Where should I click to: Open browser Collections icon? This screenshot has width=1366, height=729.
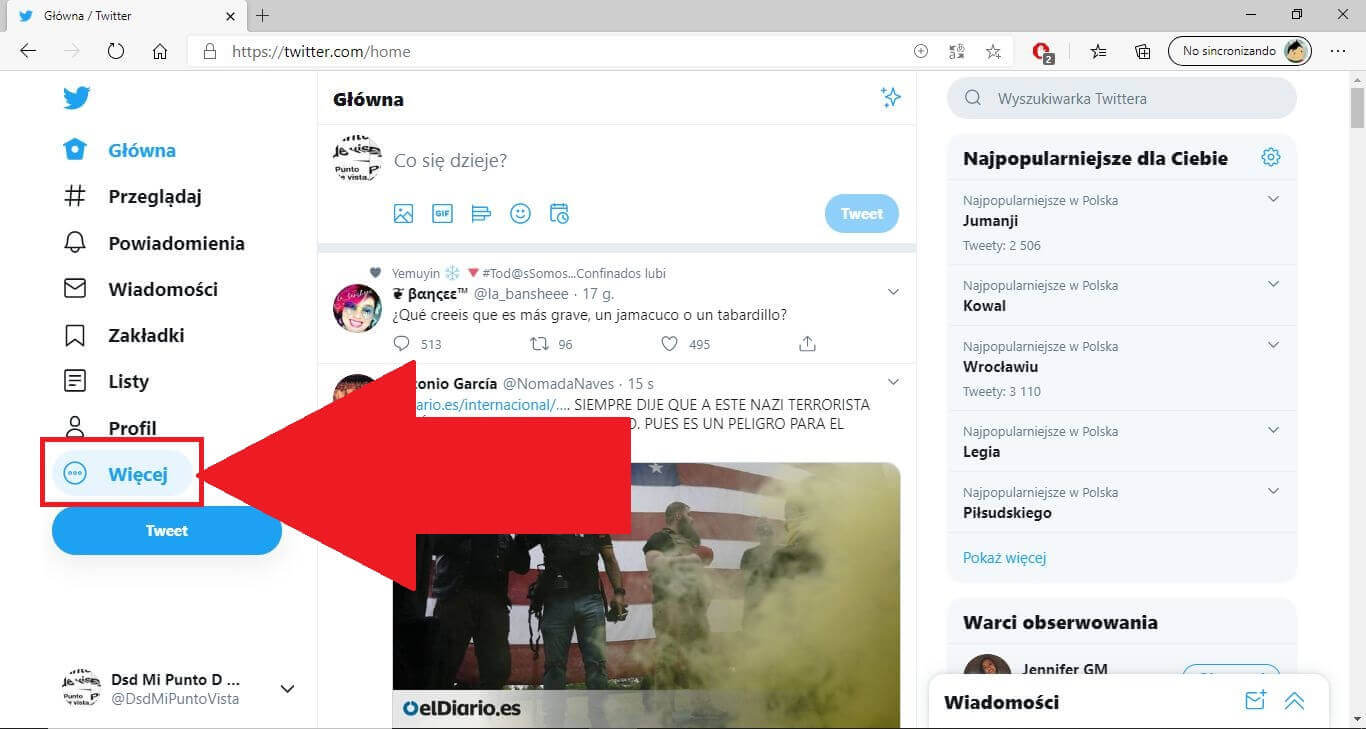pyautogui.click(x=1142, y=51)
